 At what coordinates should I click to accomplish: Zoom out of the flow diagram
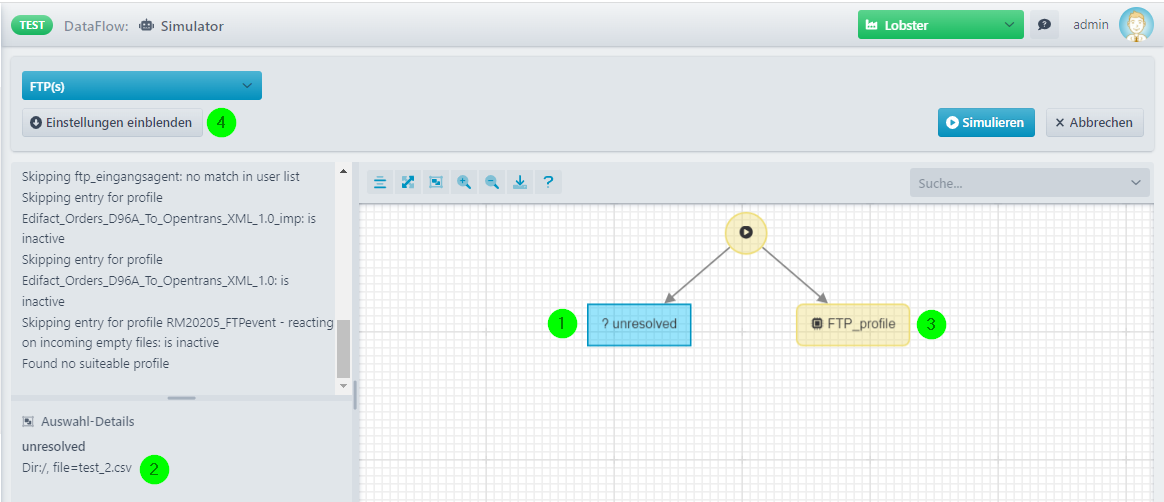[x=492, y=182]
